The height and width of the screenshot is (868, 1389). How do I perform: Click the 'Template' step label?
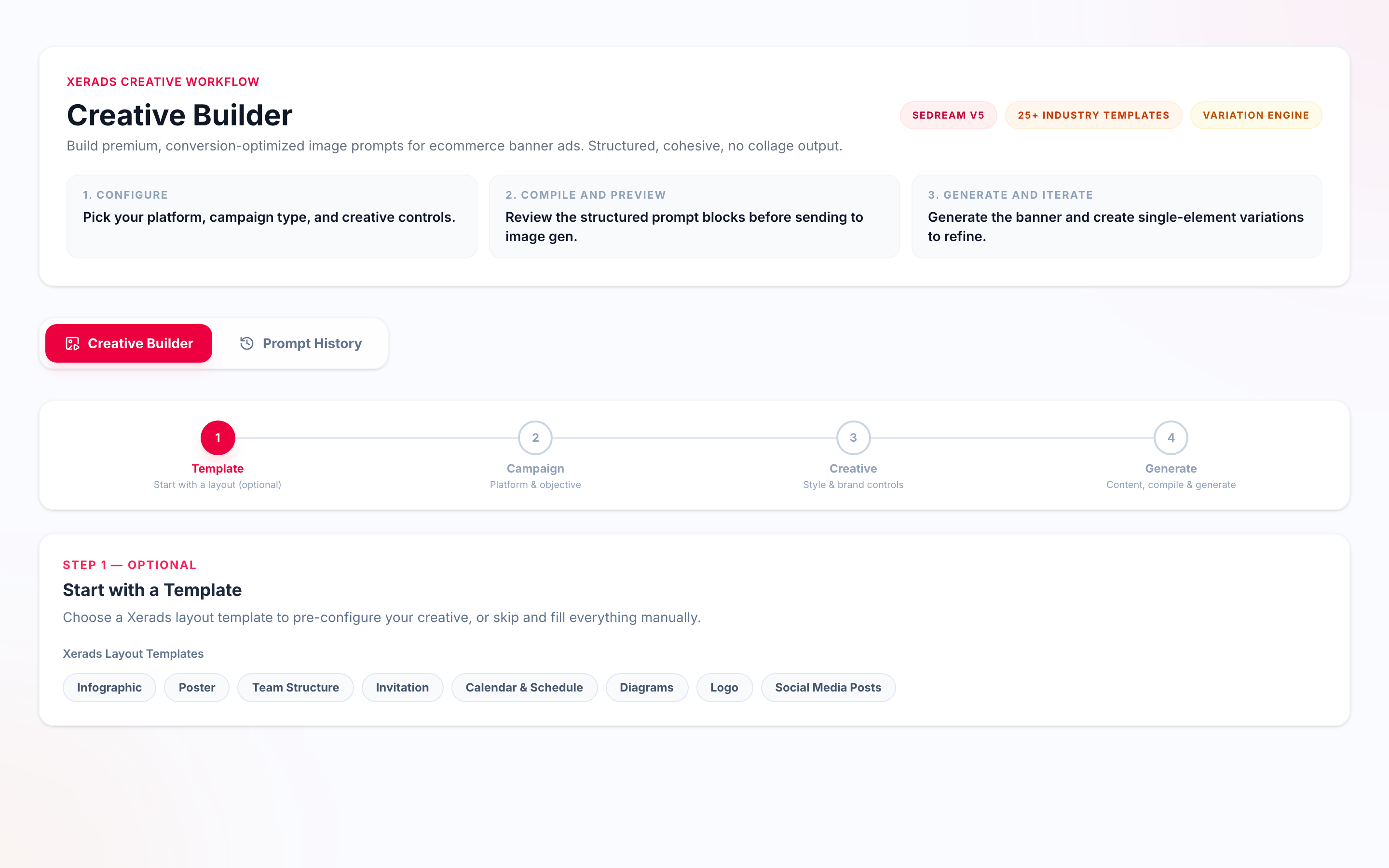click(218, 468)
